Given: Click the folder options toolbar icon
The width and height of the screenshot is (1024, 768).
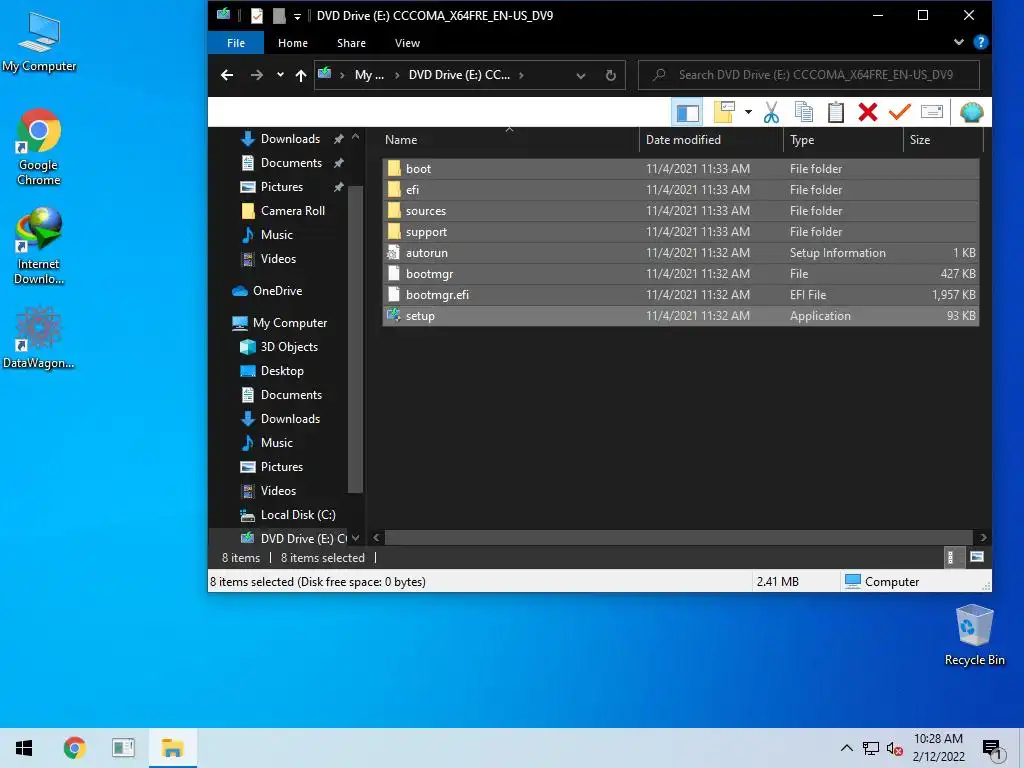Looking at the screenshot, I should coord(724,112).
